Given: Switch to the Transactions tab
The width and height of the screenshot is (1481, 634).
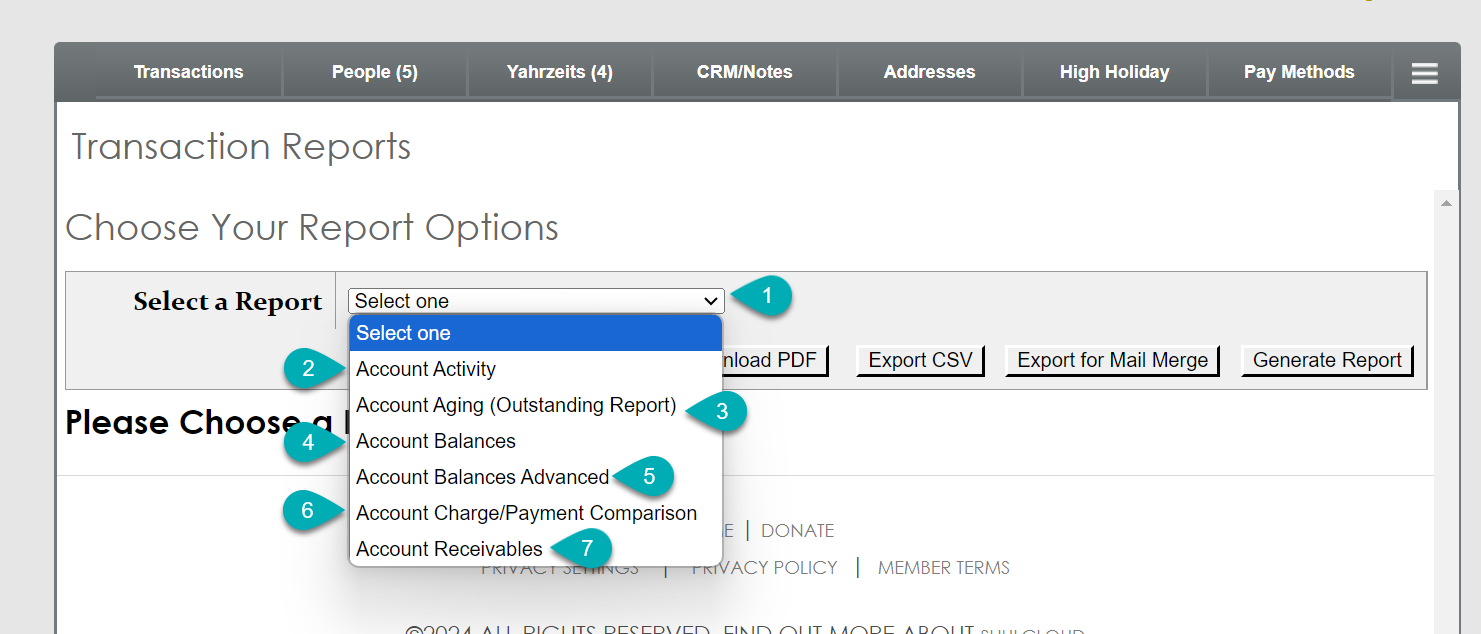Looking at the screenshot, I should point(188,71).
